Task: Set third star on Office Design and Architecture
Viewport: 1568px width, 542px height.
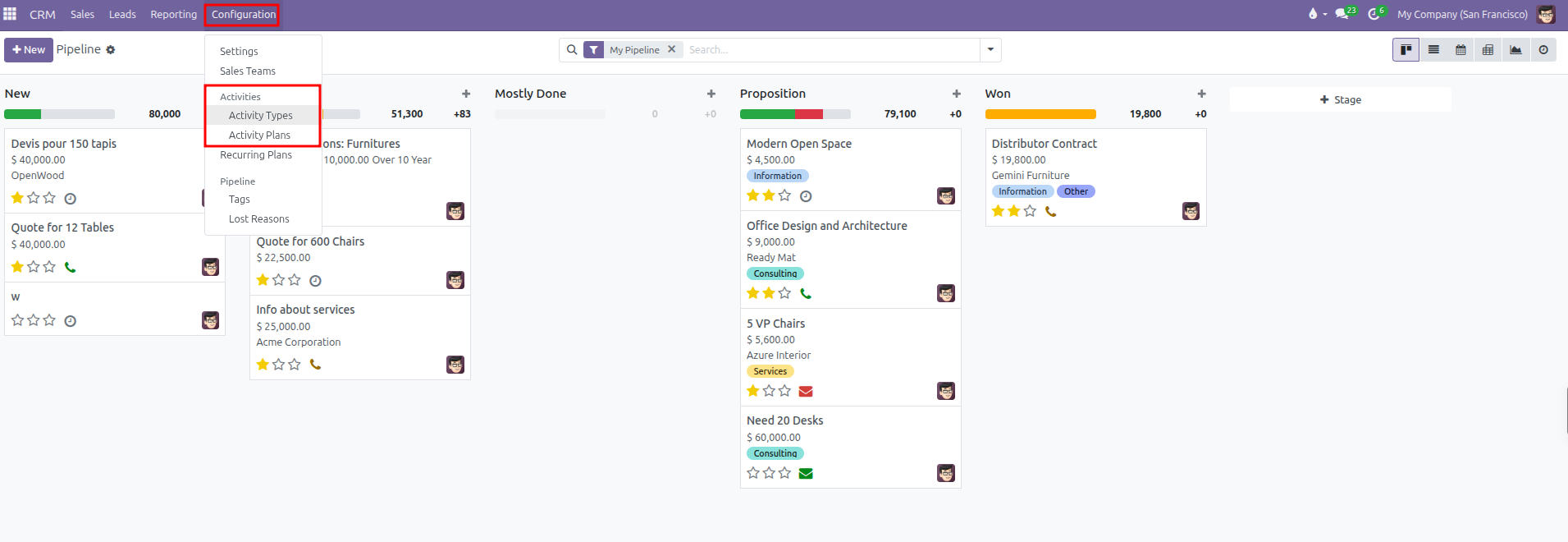Action: pyautogui.click(x=784, y=293)
